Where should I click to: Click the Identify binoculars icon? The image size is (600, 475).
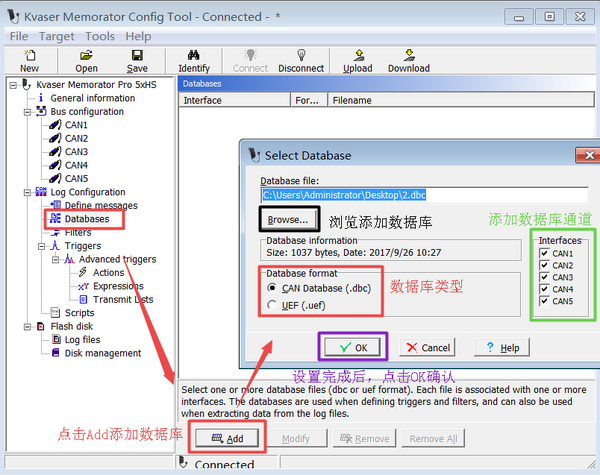coord(194,55)
